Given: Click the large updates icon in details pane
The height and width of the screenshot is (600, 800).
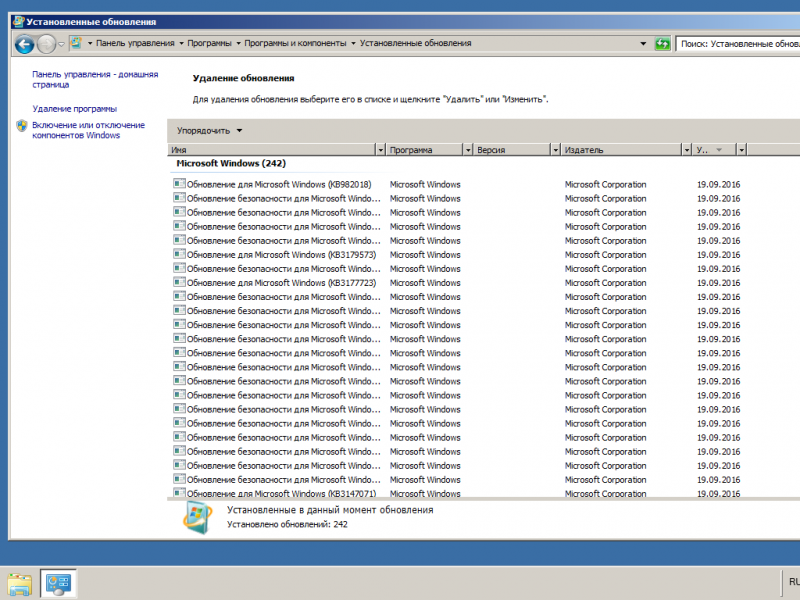Looking at the screenshot, I should 197,517.
